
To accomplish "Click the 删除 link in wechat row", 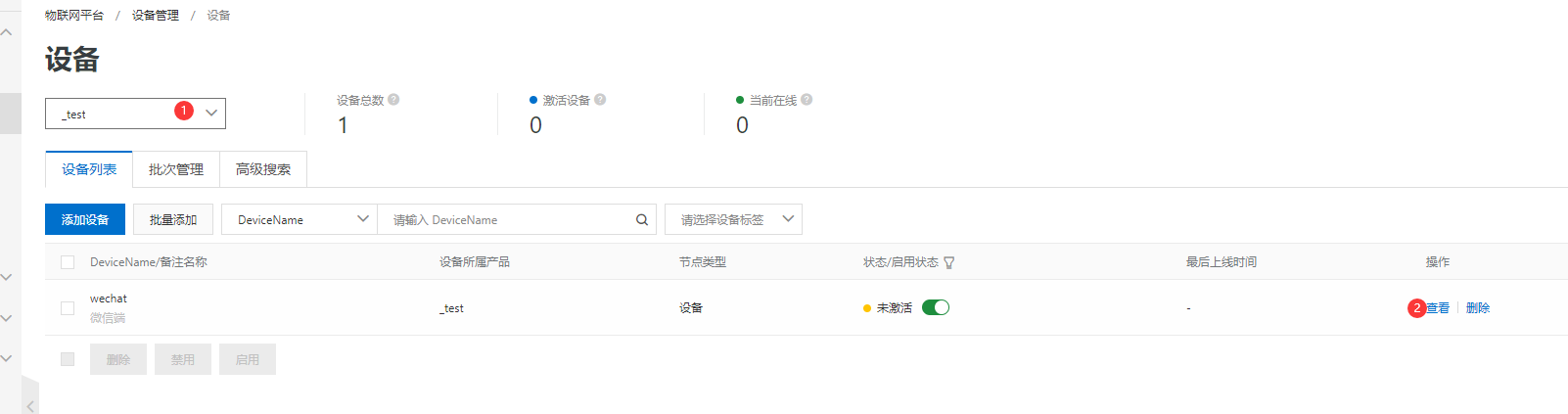I will pyautogui.click(x=1478, y=308).
